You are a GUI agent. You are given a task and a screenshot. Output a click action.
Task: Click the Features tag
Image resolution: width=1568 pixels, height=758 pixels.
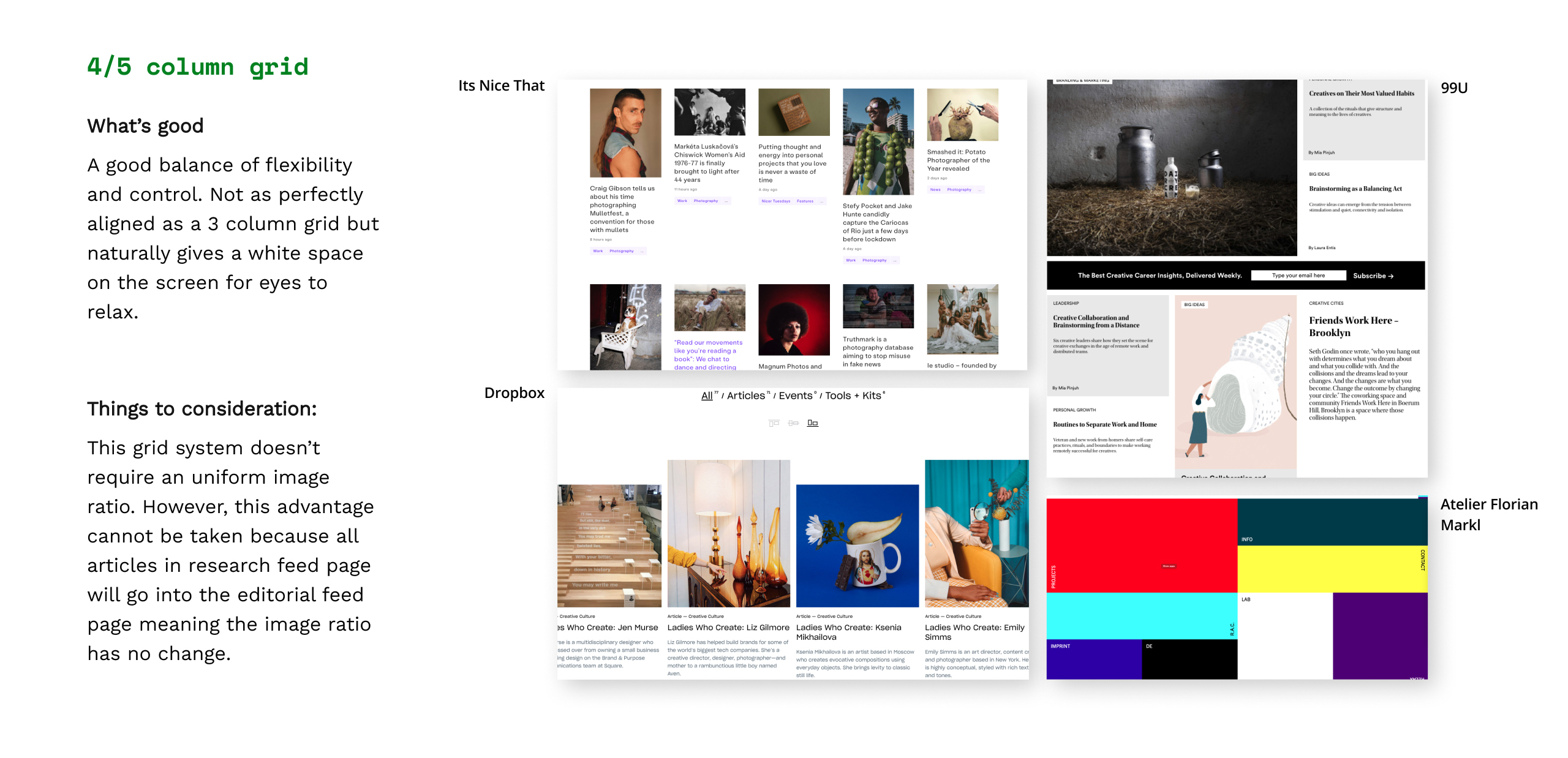click(805, 201)
